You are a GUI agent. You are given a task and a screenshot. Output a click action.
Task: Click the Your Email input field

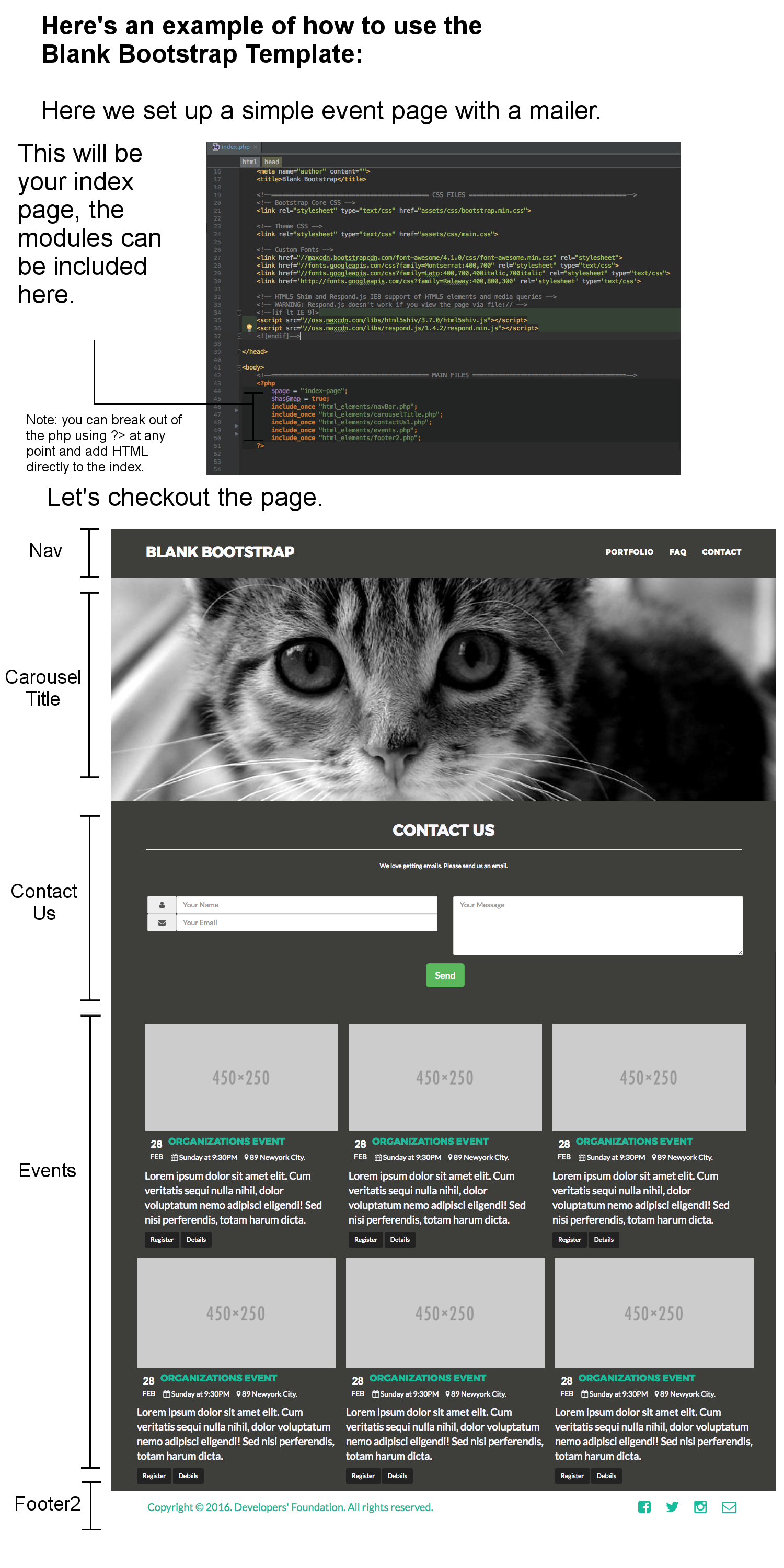click(x=306, y=923)
